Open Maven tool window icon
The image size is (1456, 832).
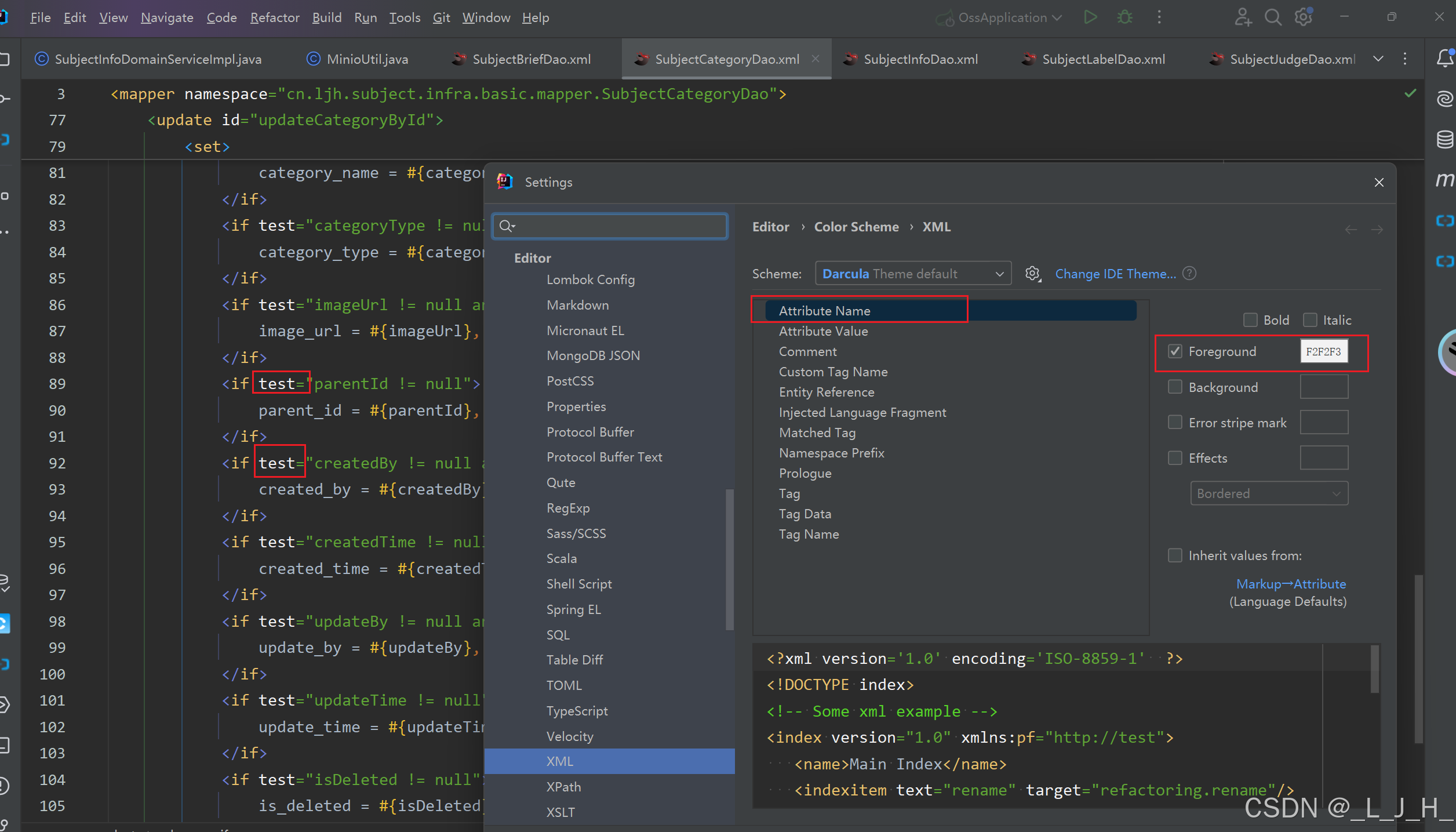coord(1444,180)
